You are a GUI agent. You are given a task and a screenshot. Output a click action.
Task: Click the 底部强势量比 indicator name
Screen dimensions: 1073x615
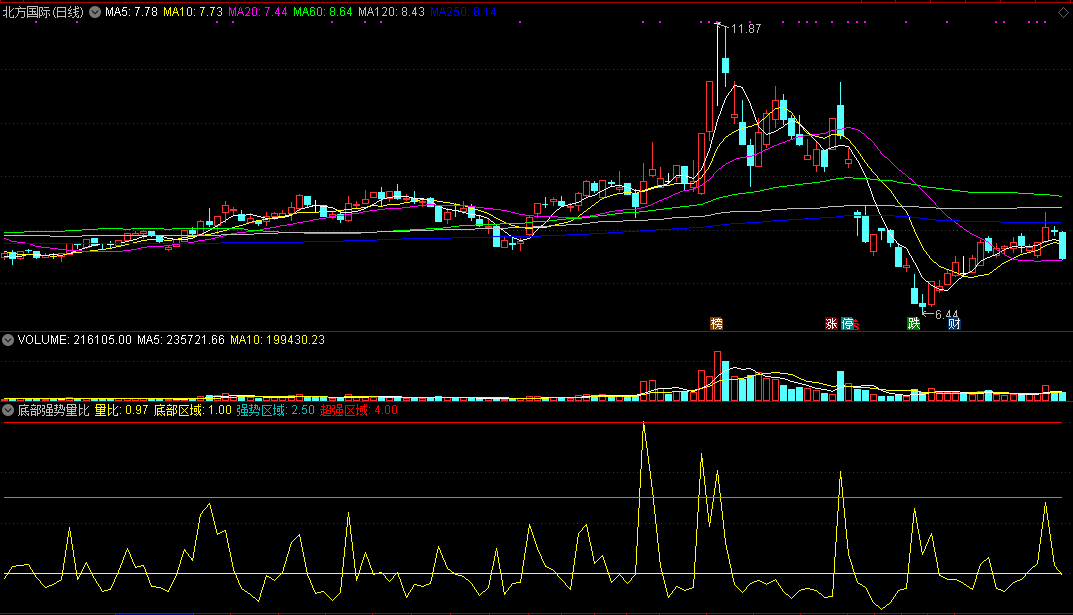pos(53,410)
